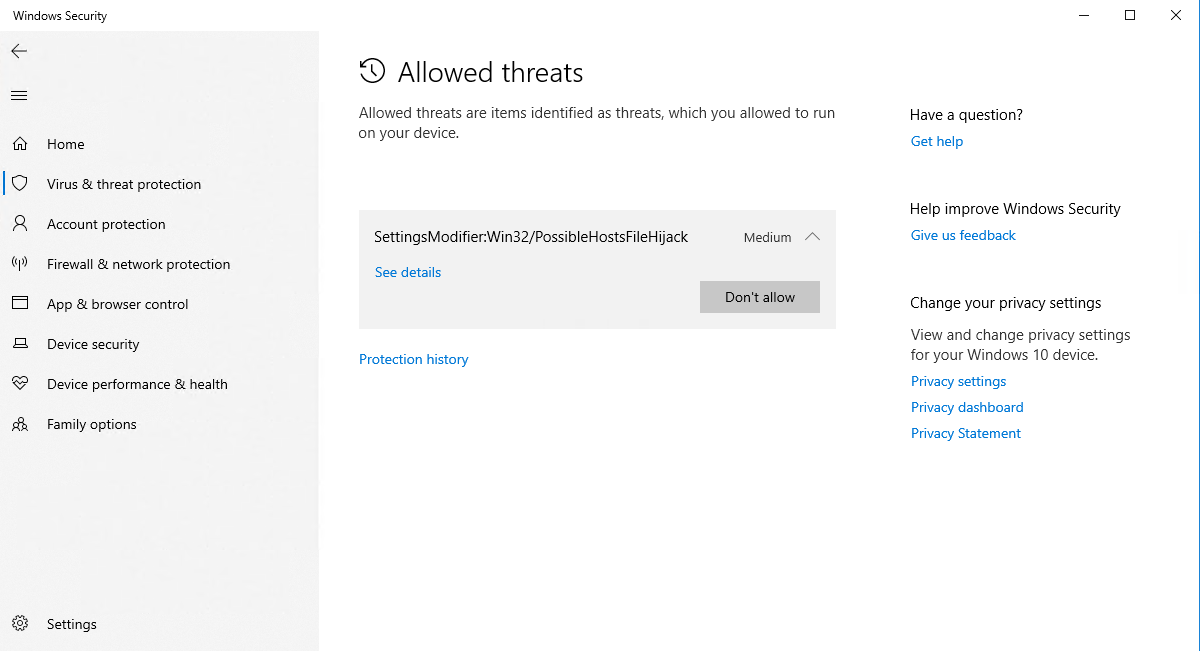The height and width of the screenshot is (651, 1200).
Task: Open the Protection history link
Action: tap(413, 359)
